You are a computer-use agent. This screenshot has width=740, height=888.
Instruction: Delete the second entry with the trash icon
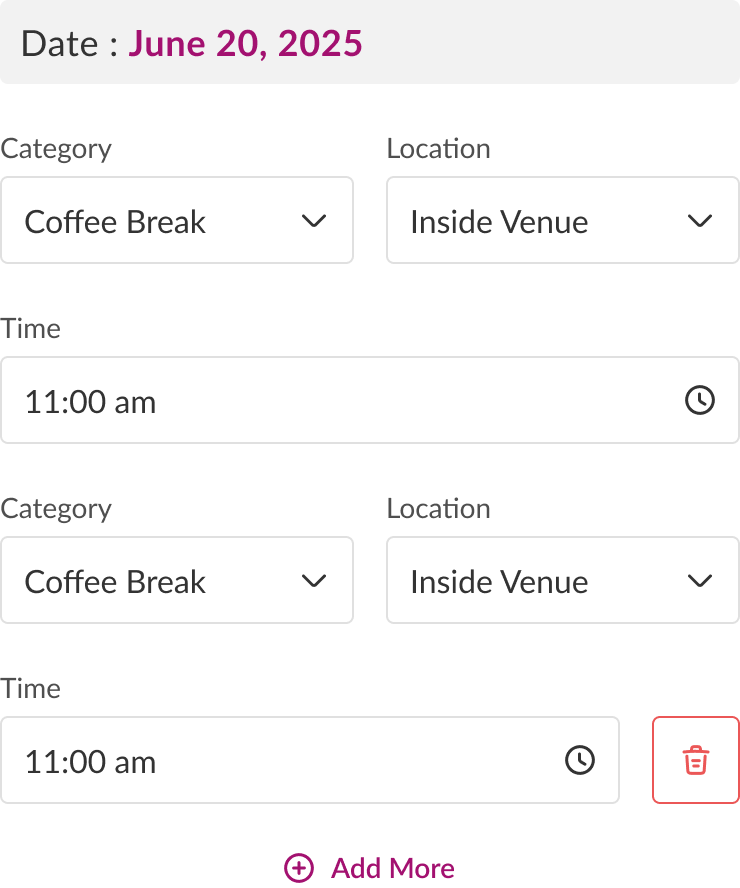[696, 760]
